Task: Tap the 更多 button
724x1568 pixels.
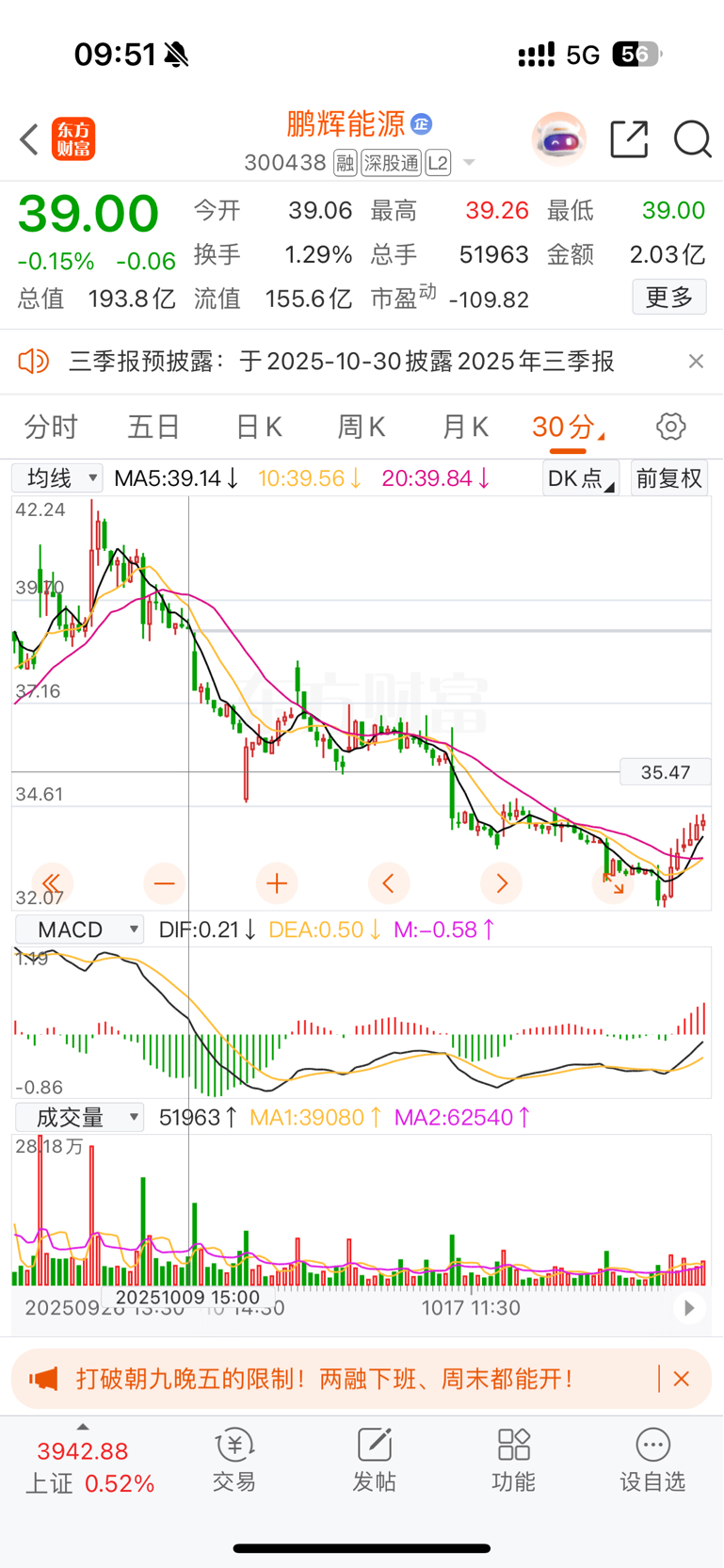Action: (669, 298)
